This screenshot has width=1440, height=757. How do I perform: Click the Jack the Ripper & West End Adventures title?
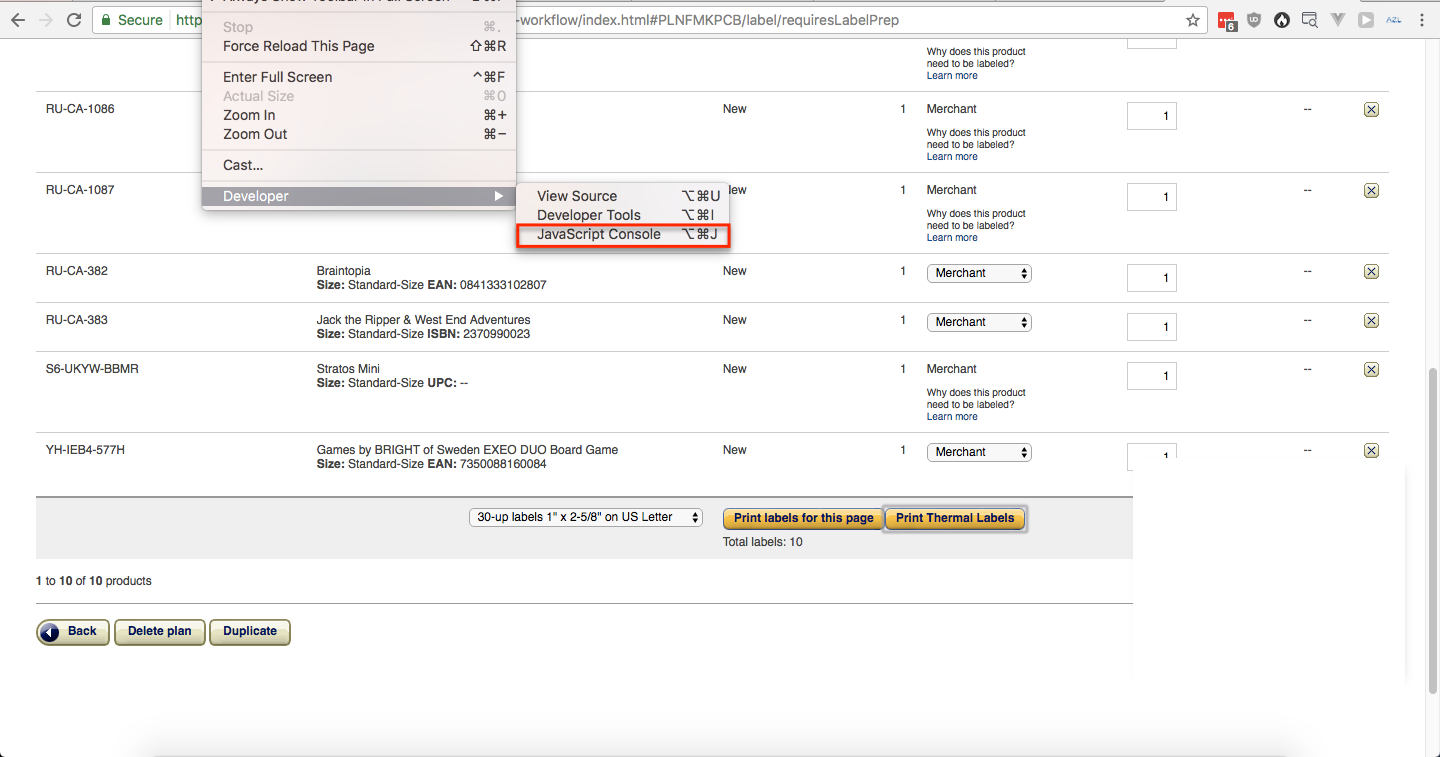click(424, 320)
